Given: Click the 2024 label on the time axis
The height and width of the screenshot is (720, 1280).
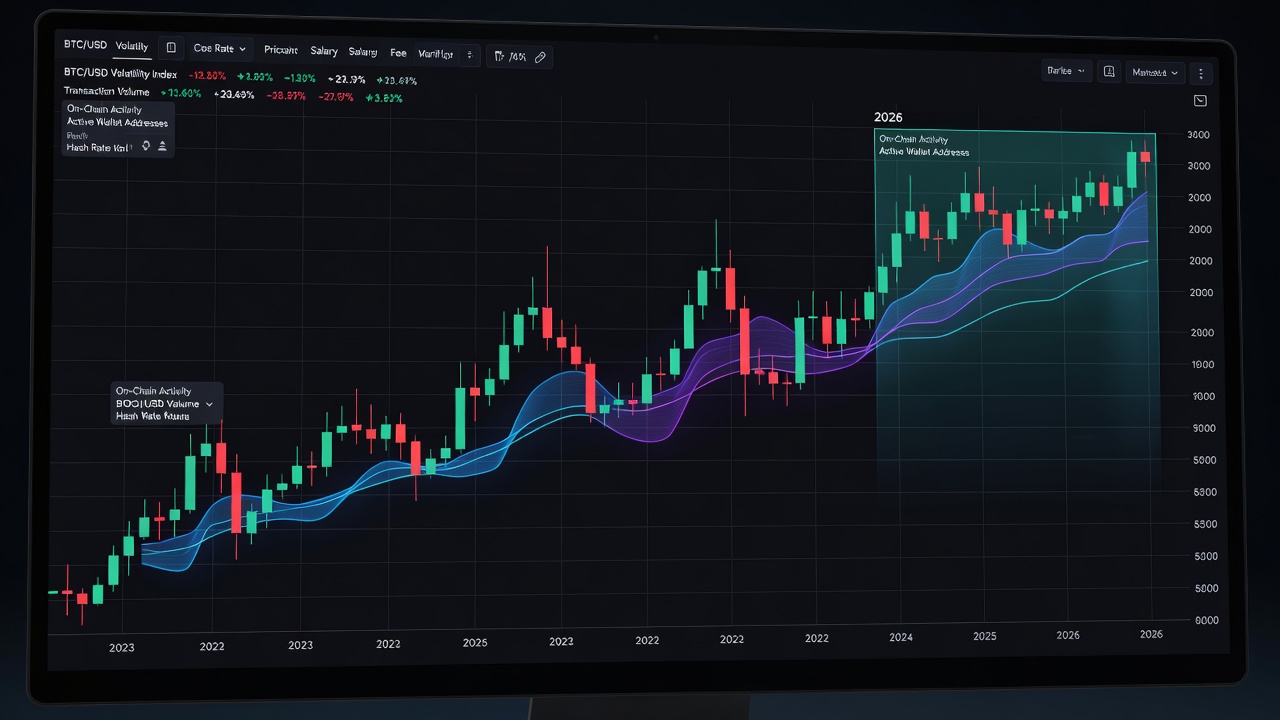Looking at the screenshot, I should coord(900,637).
